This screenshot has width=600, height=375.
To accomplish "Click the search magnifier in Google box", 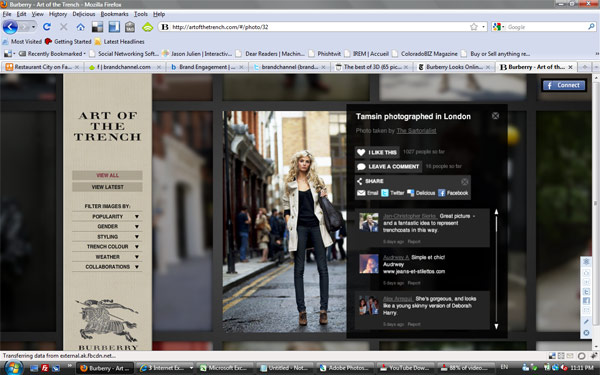I will coord(591,26).
